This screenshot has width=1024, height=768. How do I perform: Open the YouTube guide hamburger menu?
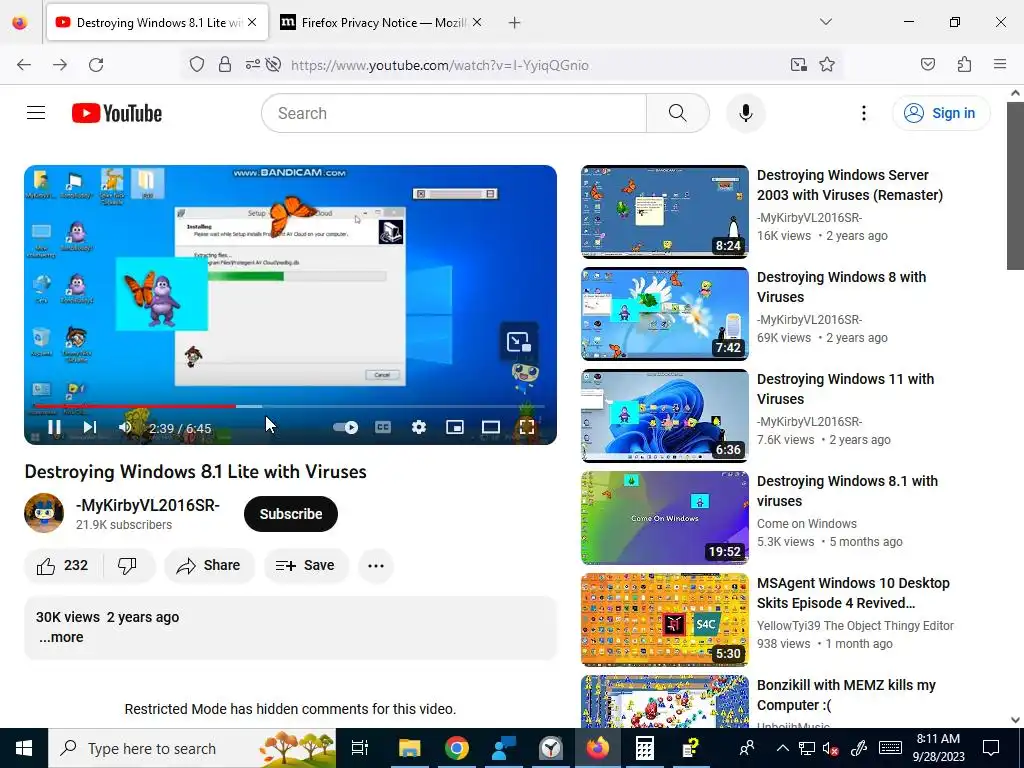tap(36, 113)
